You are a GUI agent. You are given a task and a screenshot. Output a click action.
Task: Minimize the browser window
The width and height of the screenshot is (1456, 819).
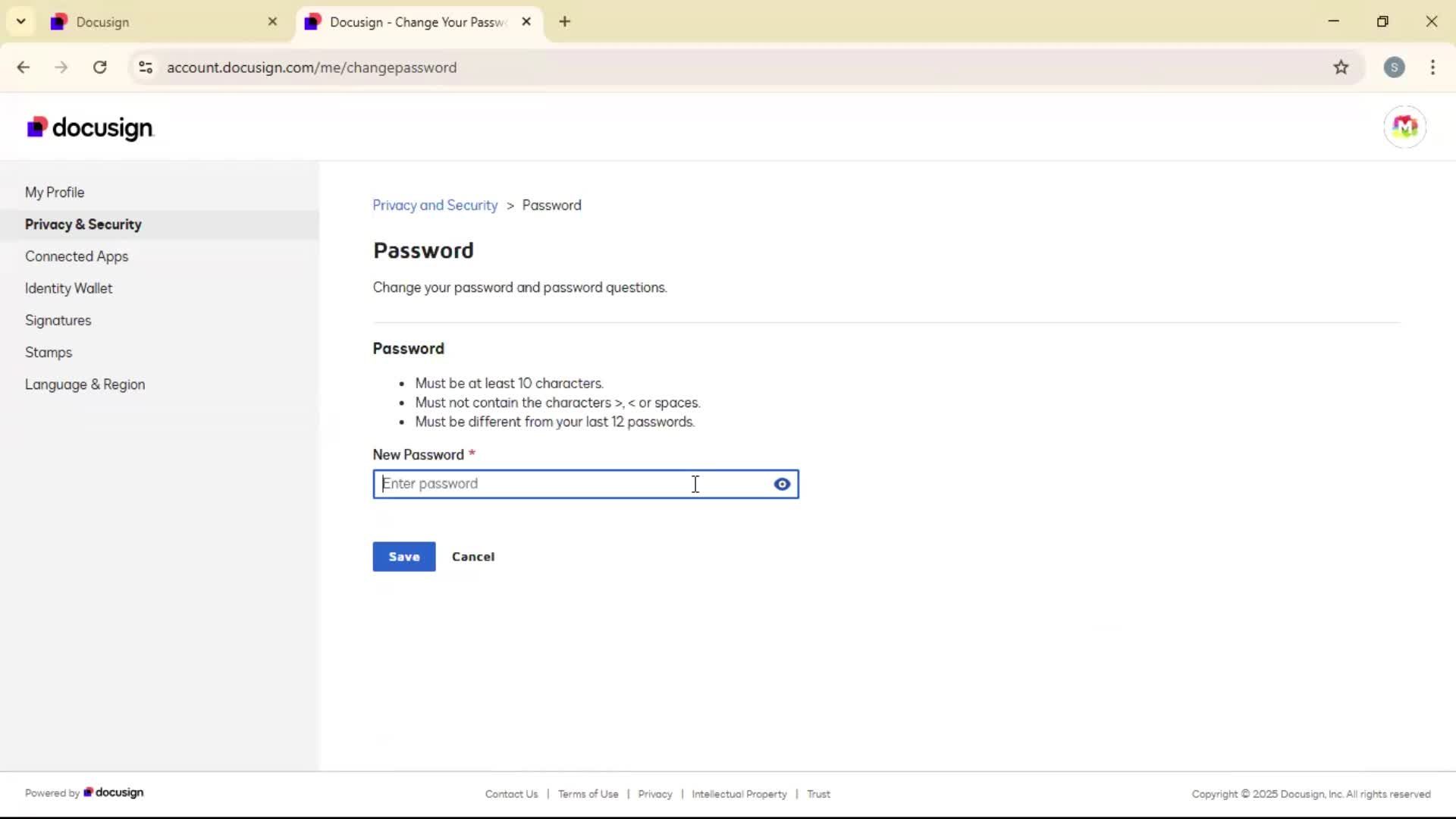pos(1333,21)
